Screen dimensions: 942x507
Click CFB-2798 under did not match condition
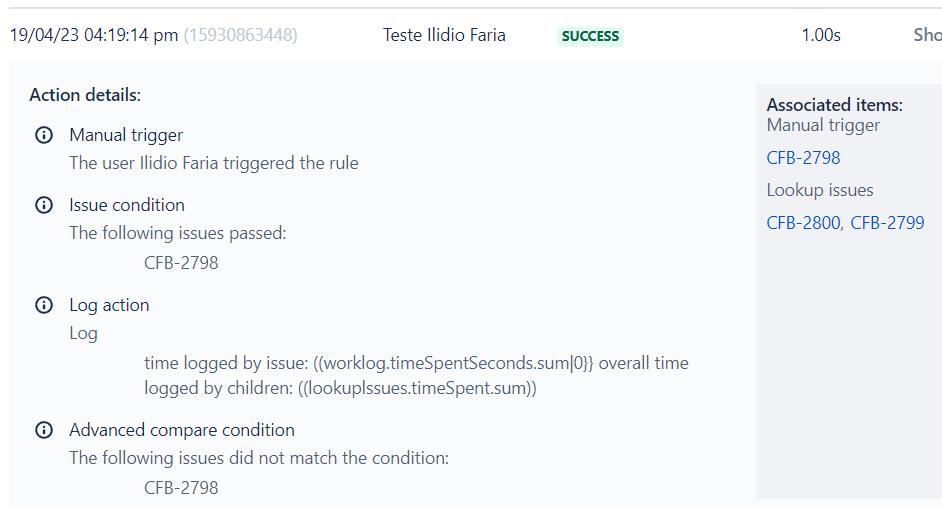181,488
